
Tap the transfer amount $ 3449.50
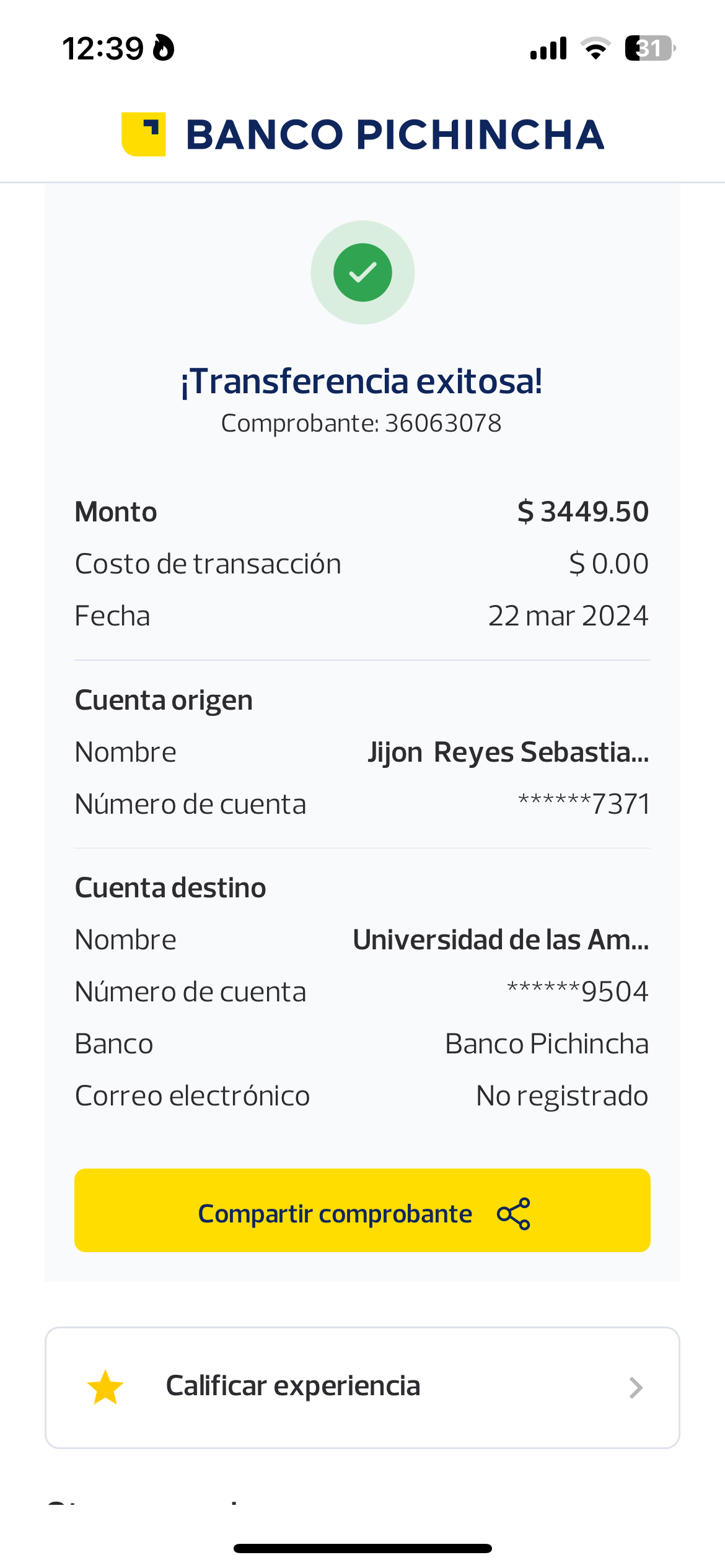click(582, 512)
